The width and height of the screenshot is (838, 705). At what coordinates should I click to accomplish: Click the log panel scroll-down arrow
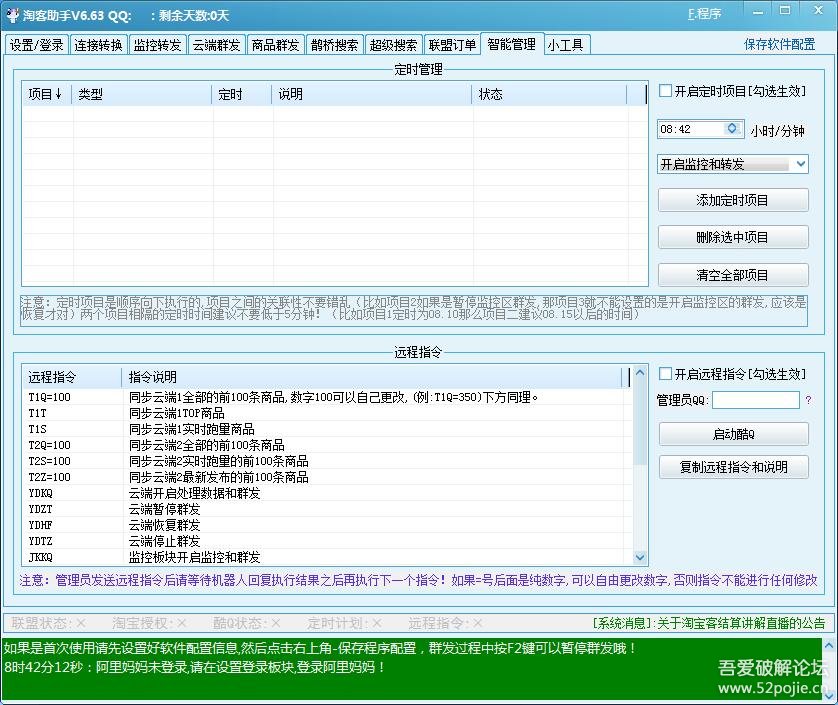829,695
